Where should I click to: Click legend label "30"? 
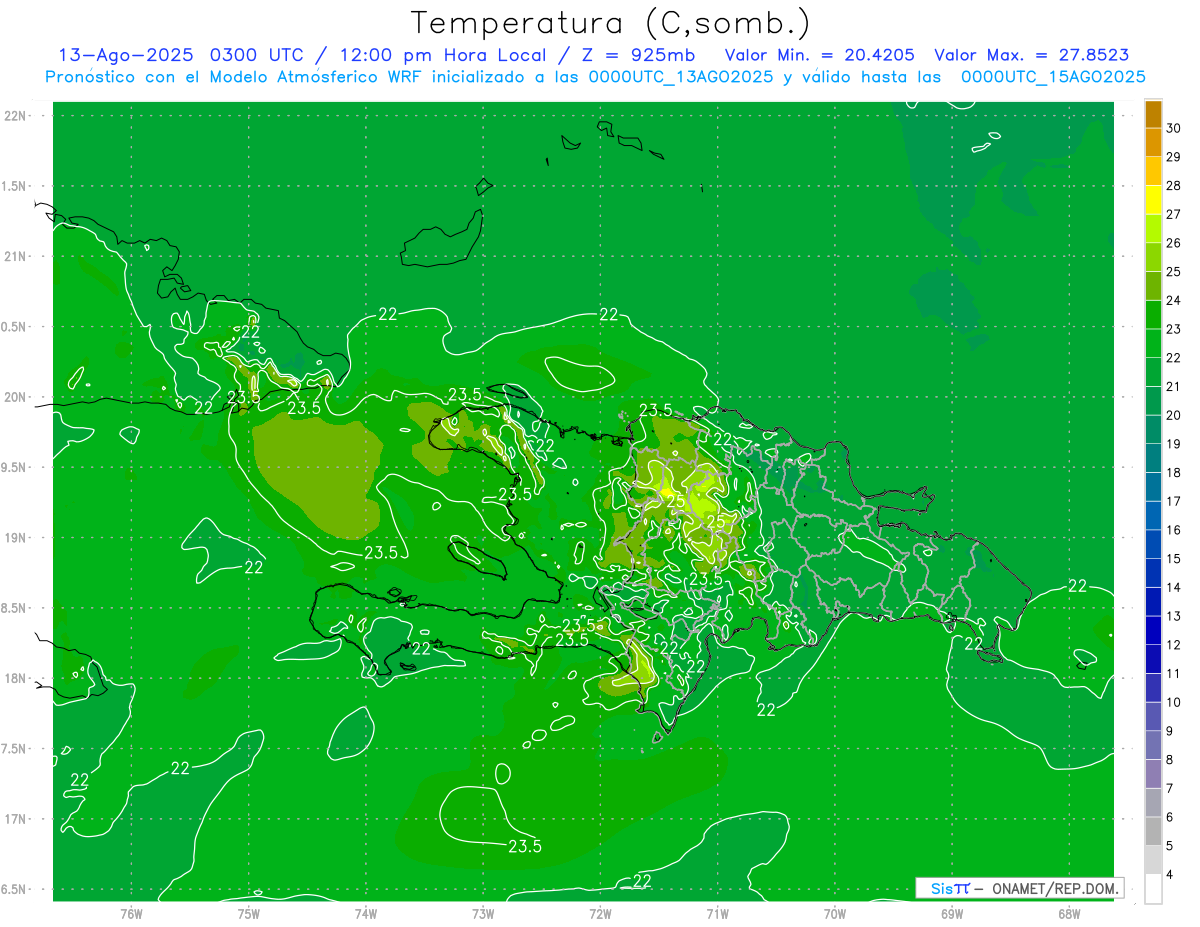coord(1173,128)
